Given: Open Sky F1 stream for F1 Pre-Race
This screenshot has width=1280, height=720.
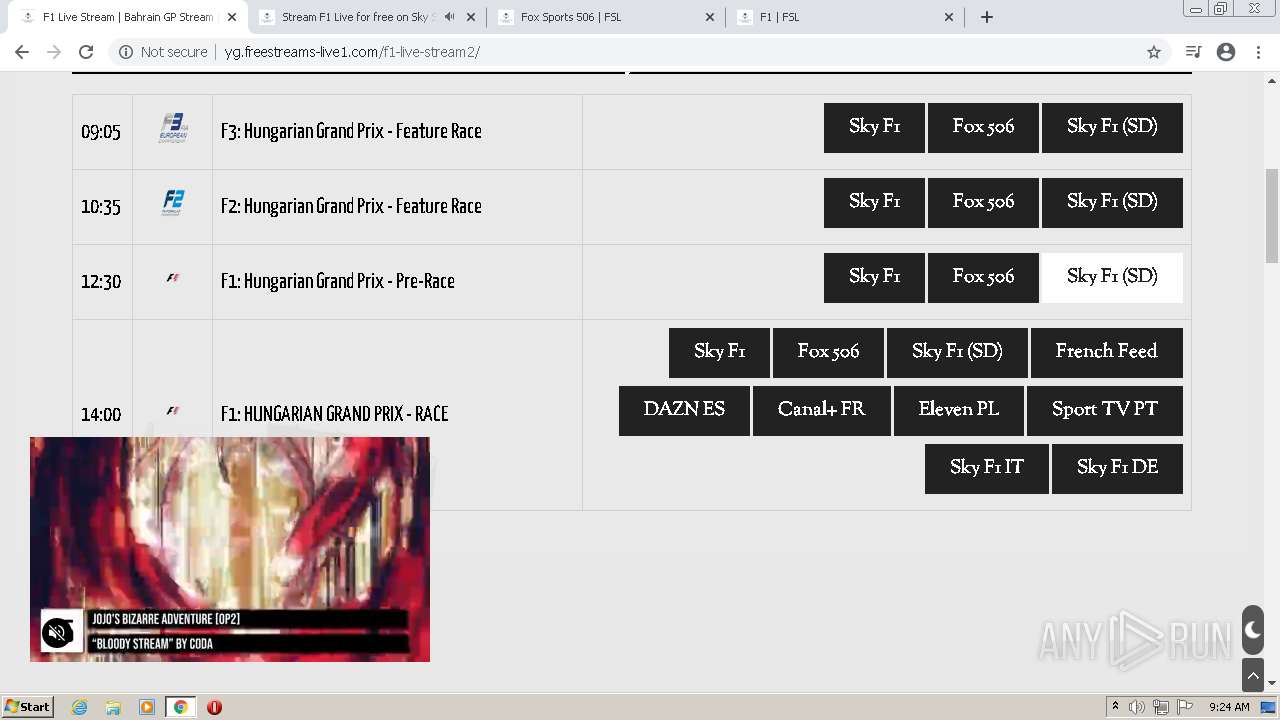Looking at the screenshot, I should pyautogui.click(x=874, y=278).
